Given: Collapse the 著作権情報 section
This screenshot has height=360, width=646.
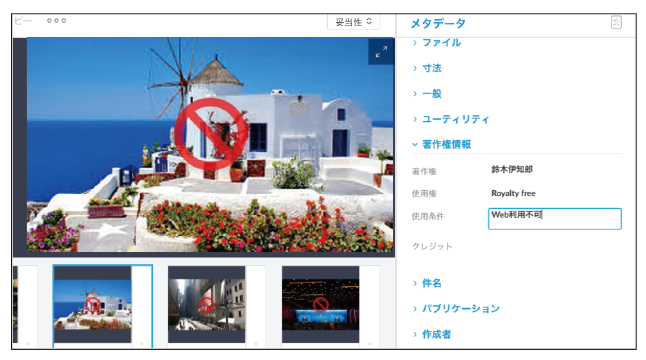Looking at the screenshot, I should pos(446,144).
